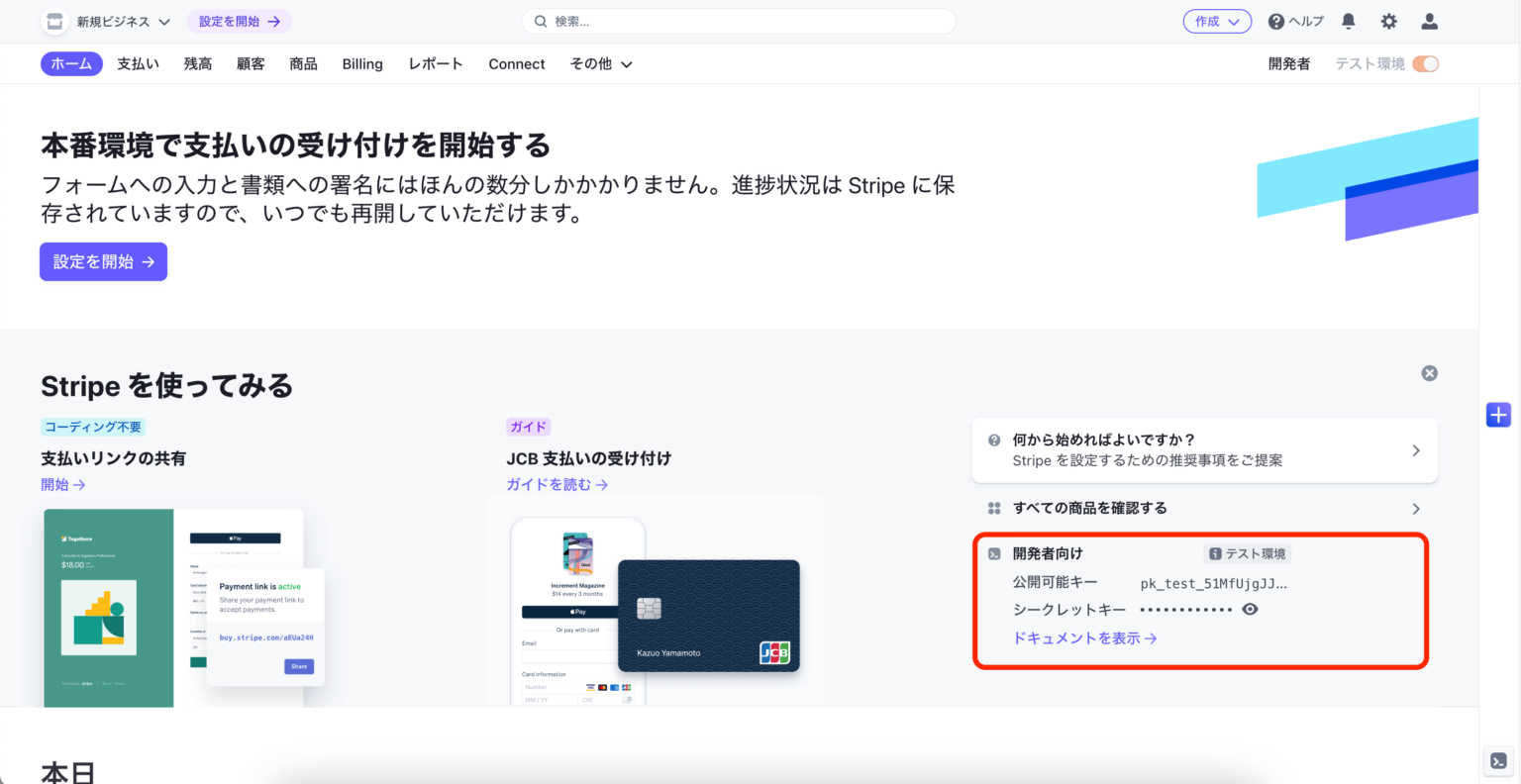The height and width of the screenshot is (784, 1521).
Task: Click the terminal icon beside 開発者向け
Action: 993,553
